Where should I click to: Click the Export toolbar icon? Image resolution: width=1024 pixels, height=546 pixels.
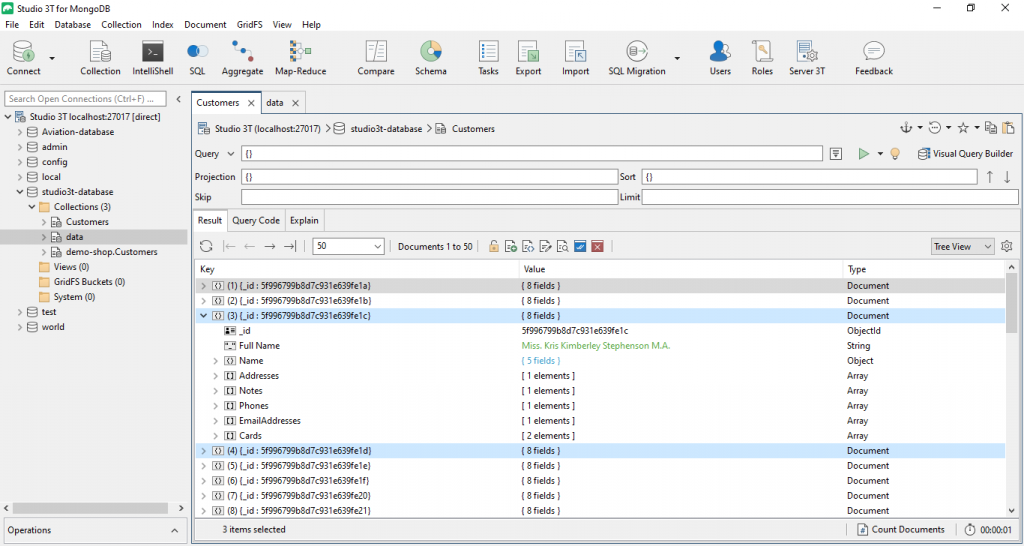(x=528, y=58)
